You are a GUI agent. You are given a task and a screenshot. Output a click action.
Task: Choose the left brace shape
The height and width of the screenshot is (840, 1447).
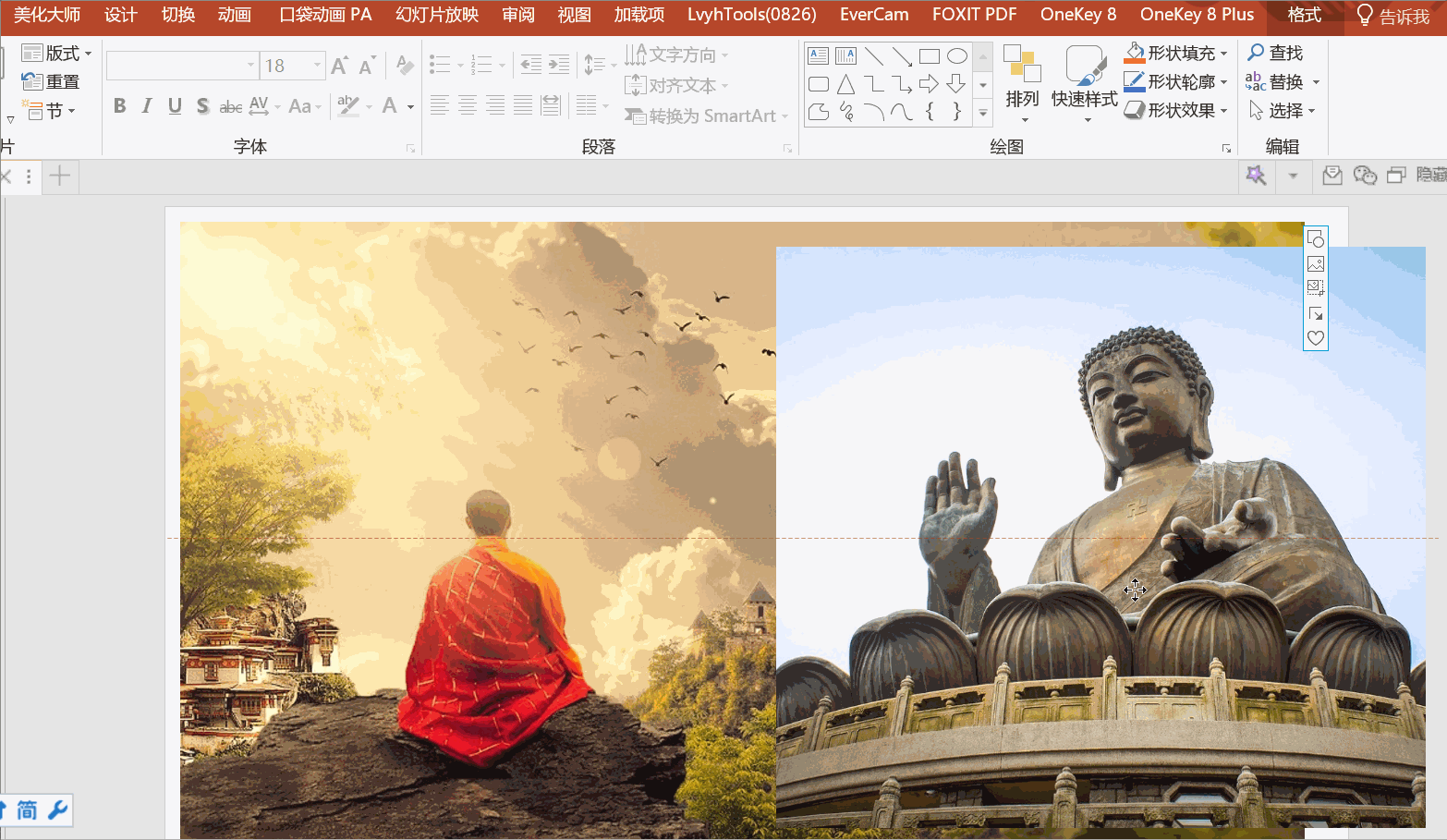930,112
